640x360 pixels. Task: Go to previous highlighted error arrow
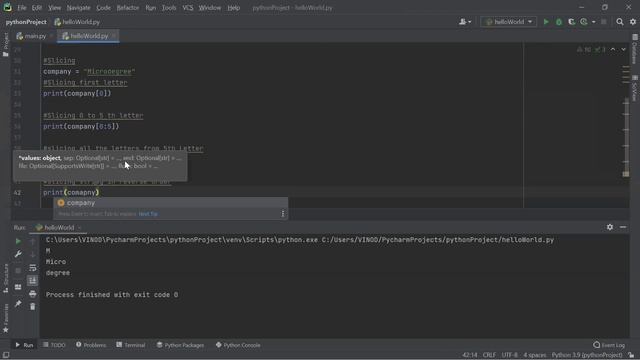pyautogui.click(x=613, y=49)
